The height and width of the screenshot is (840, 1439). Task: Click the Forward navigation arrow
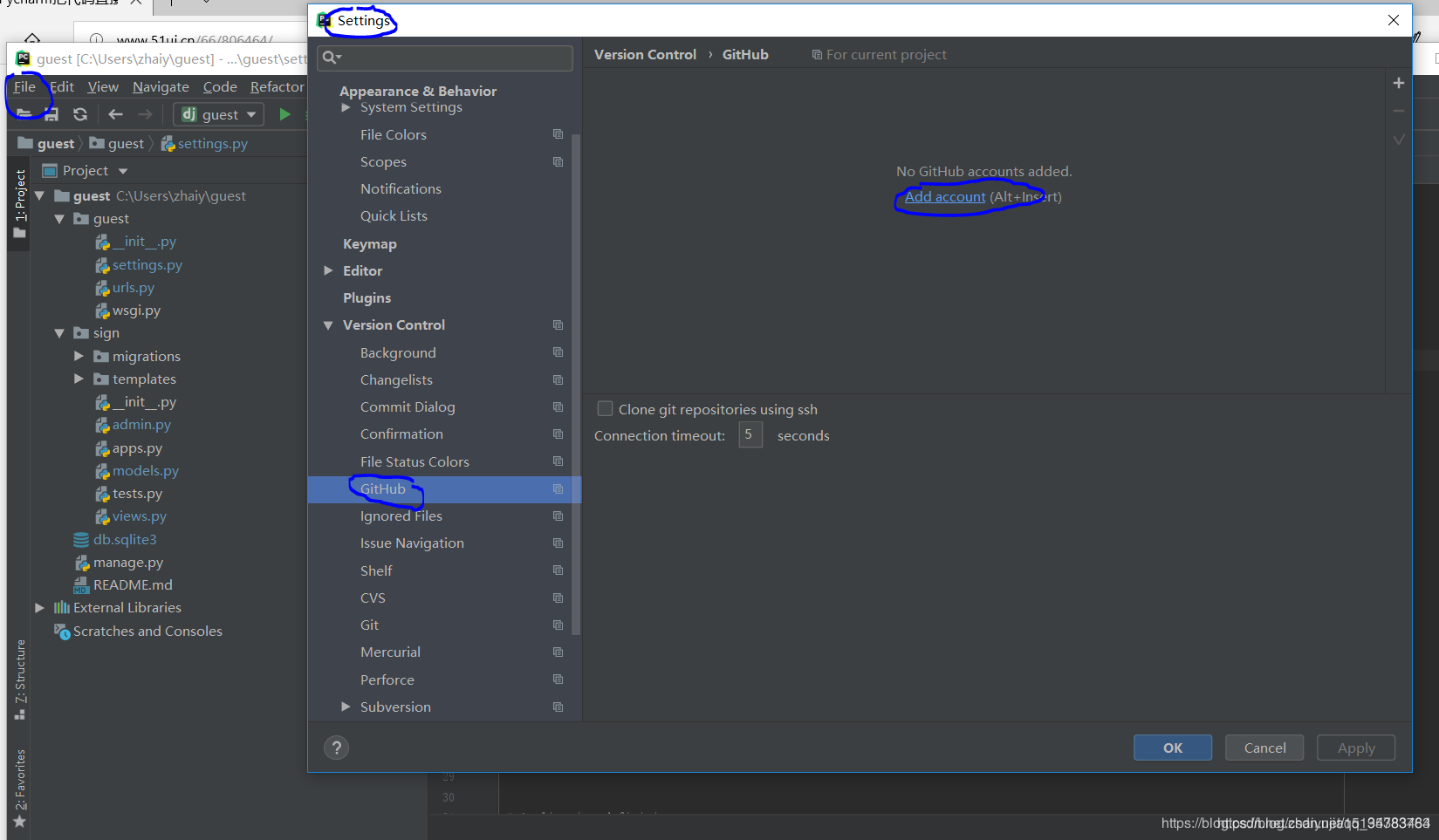coord(145,114)
